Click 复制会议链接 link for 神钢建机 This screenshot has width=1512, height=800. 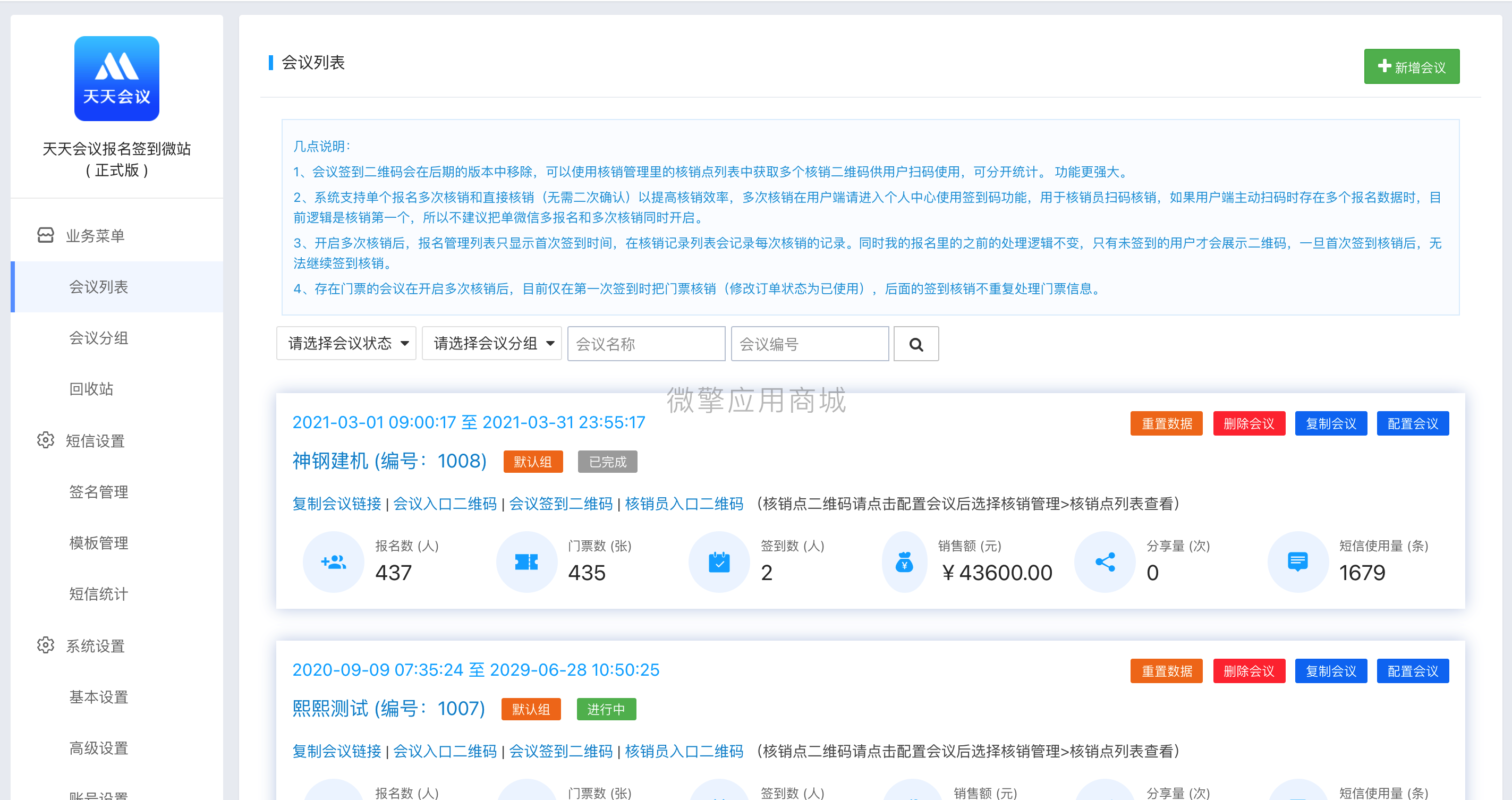pos(337,504)
